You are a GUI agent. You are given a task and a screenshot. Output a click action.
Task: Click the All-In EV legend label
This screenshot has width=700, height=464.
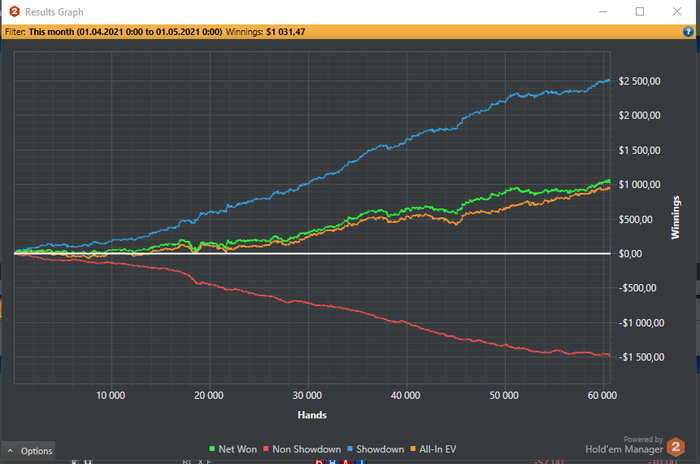[x=438, y=449]
